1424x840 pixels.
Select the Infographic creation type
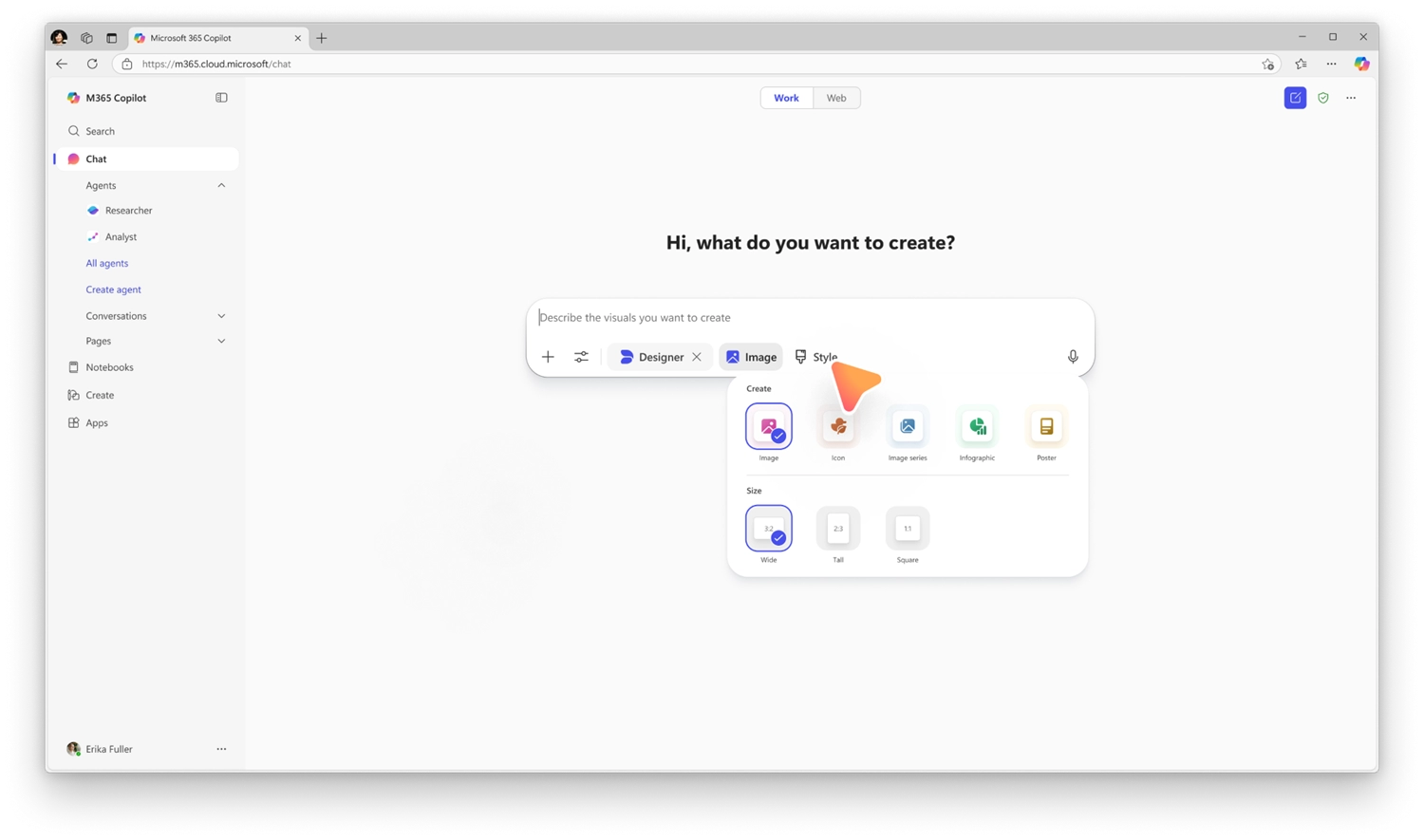977,426
